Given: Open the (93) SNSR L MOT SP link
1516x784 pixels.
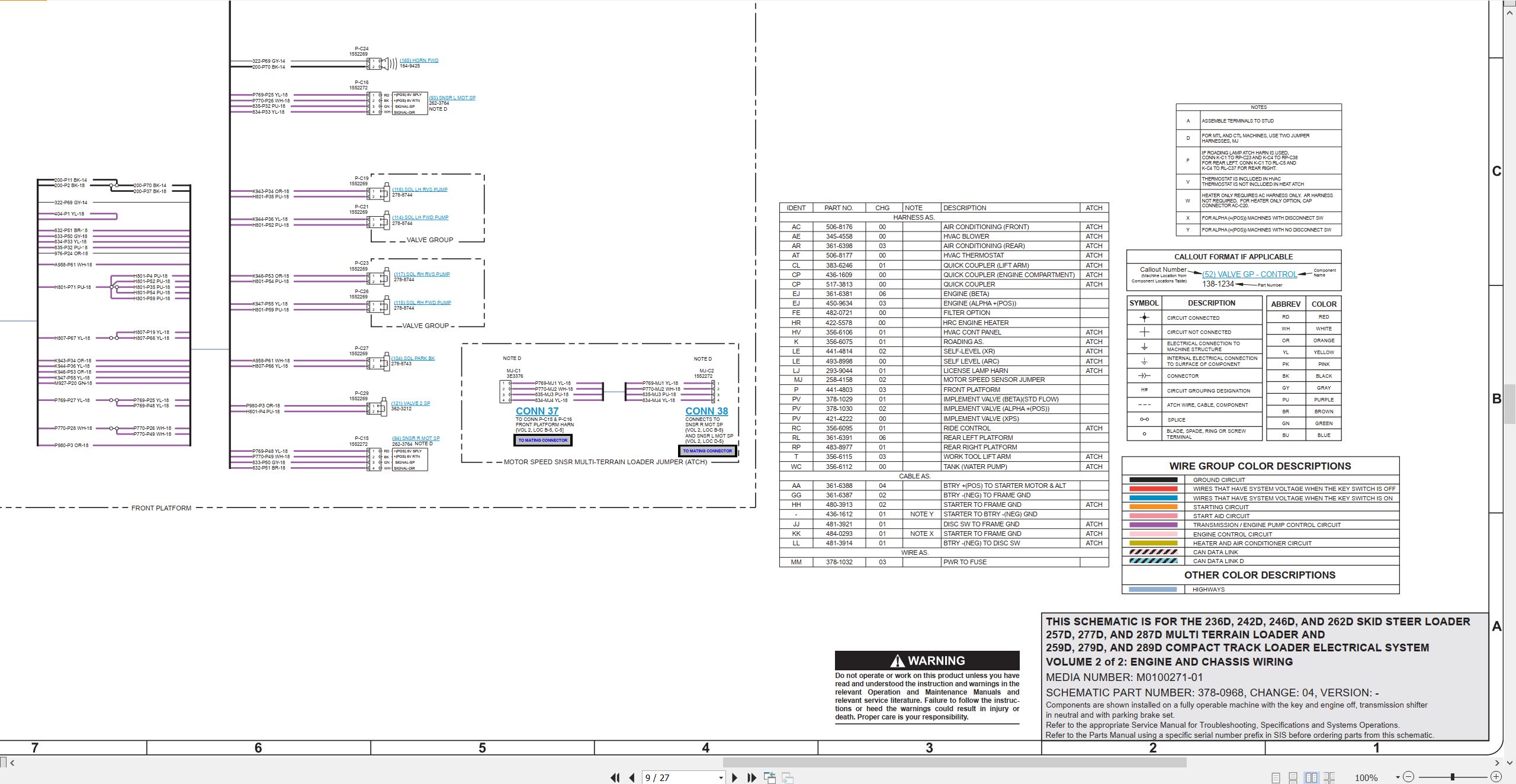Looking at the screenshot, I should point(452,98).
